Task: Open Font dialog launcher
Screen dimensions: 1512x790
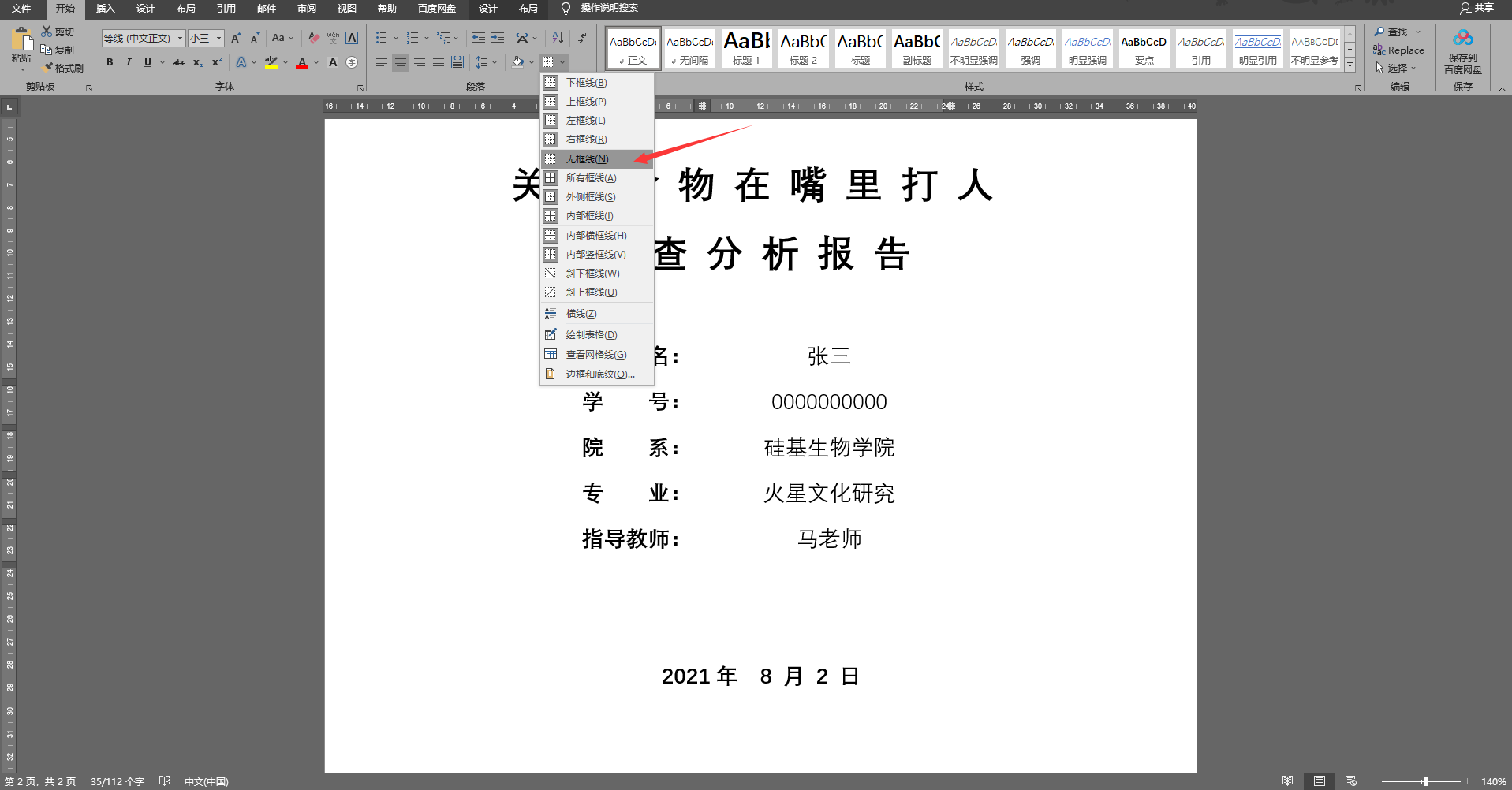Action: tap(360, 88)
